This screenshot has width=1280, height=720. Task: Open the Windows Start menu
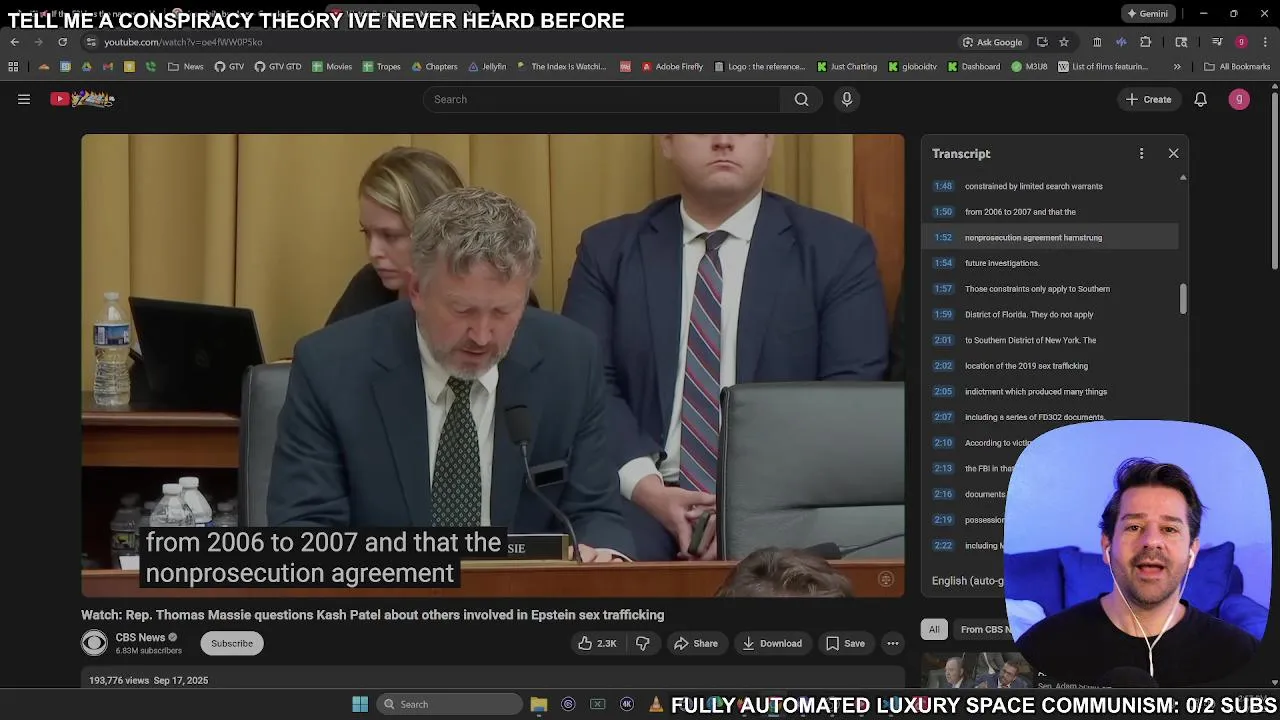(x=360, y=704)
